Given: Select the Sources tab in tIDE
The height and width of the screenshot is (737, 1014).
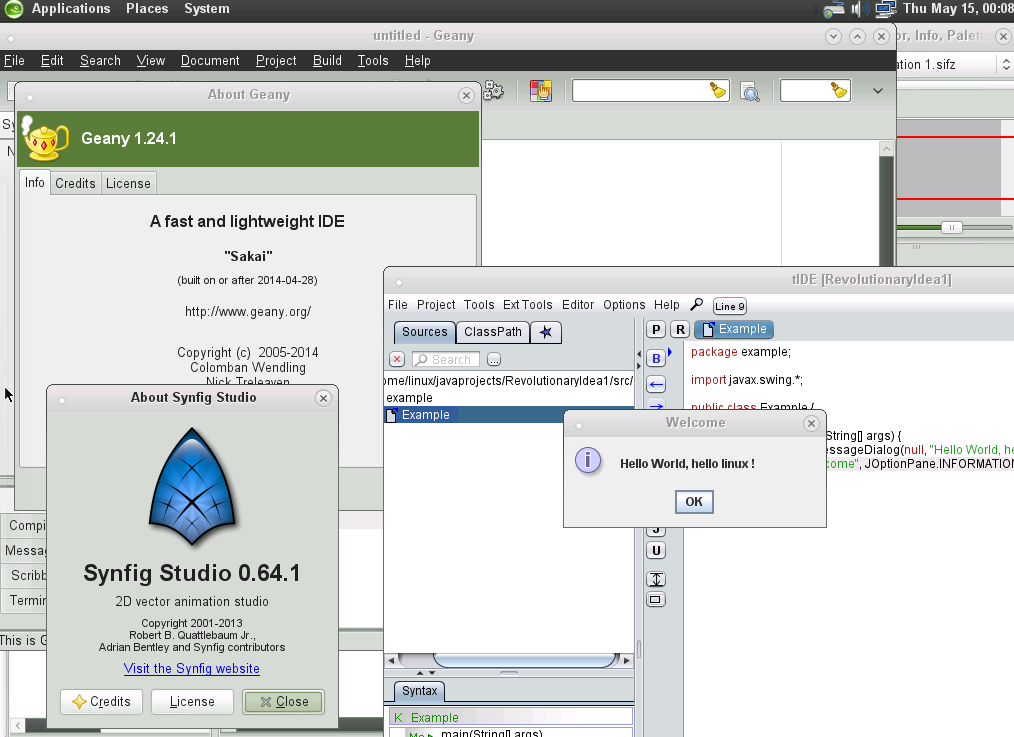Looking at the screenshot, I should pyautogui.click(x=425, y=332).
